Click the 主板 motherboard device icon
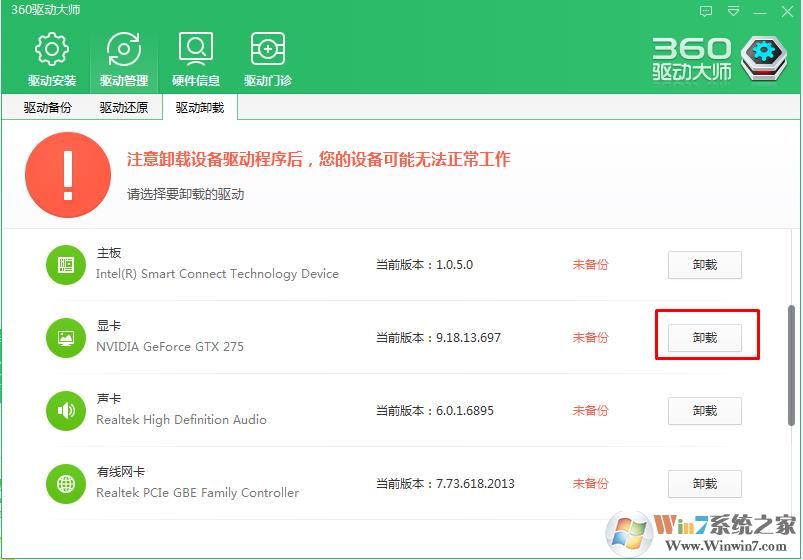803x560 pixels. pos(67,264)
